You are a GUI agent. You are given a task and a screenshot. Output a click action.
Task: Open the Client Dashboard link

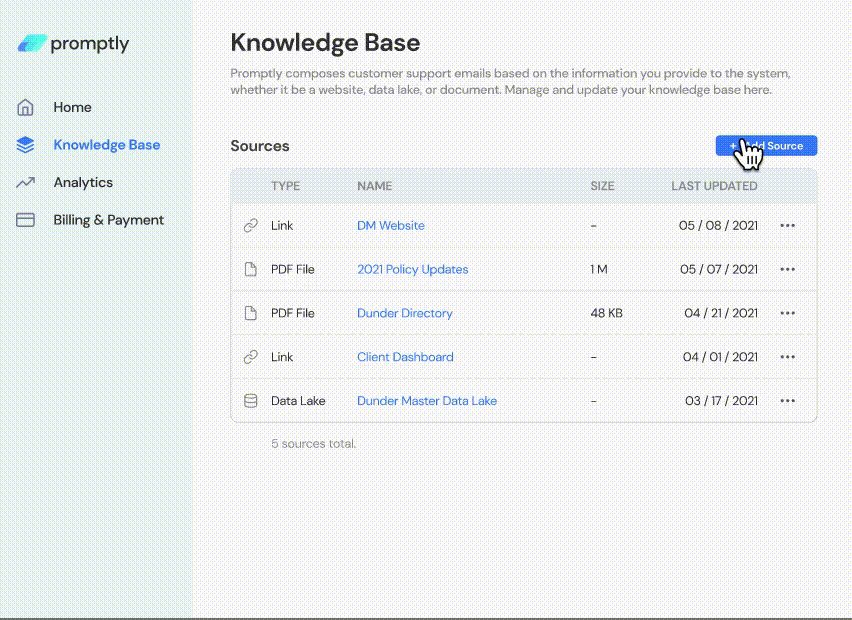pyautogui.click(x=405, y=357)
